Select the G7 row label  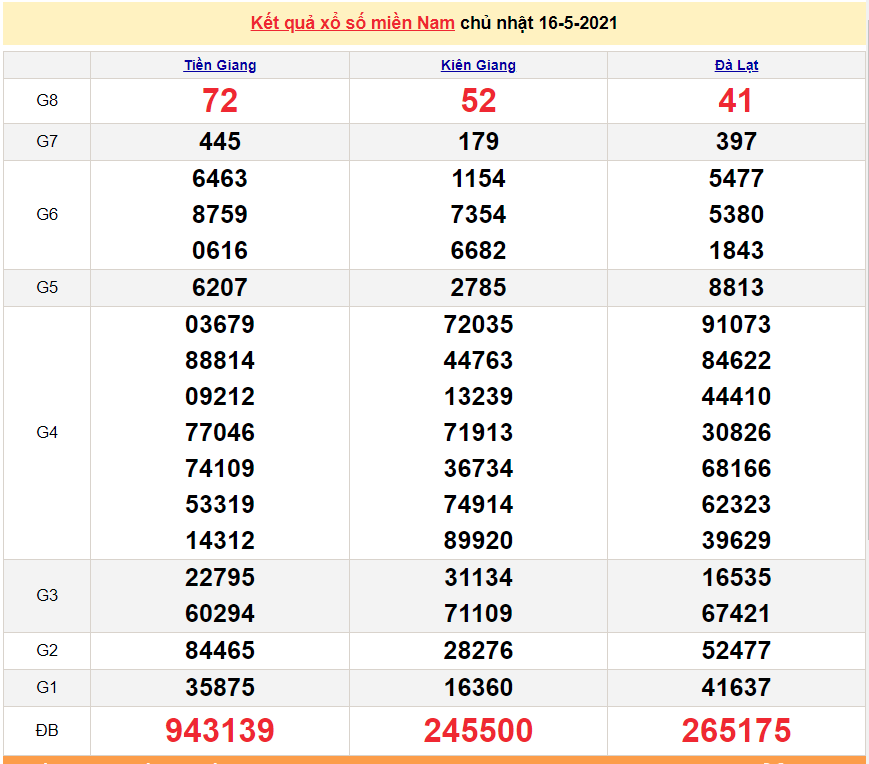pos(47,142)
